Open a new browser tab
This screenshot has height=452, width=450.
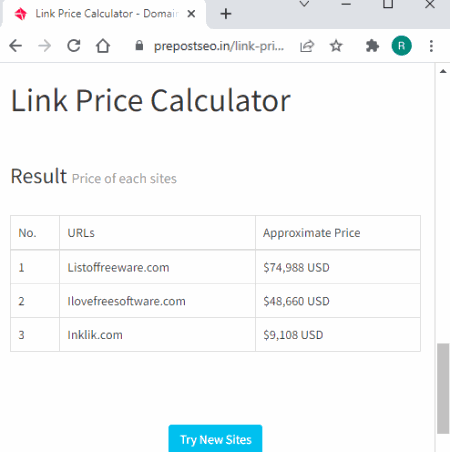[226, 14]
